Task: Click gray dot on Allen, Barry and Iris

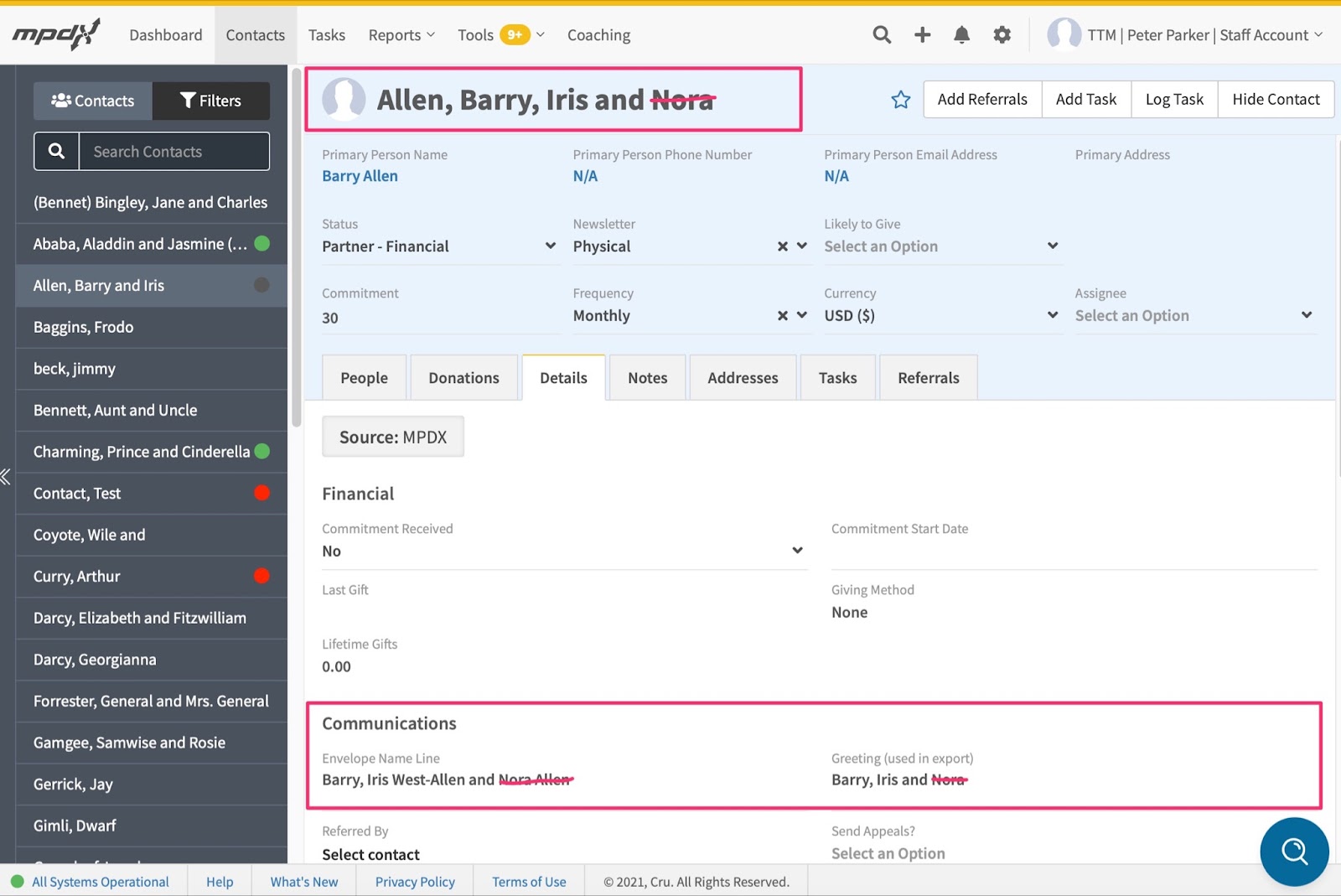Action: (261, 285)
